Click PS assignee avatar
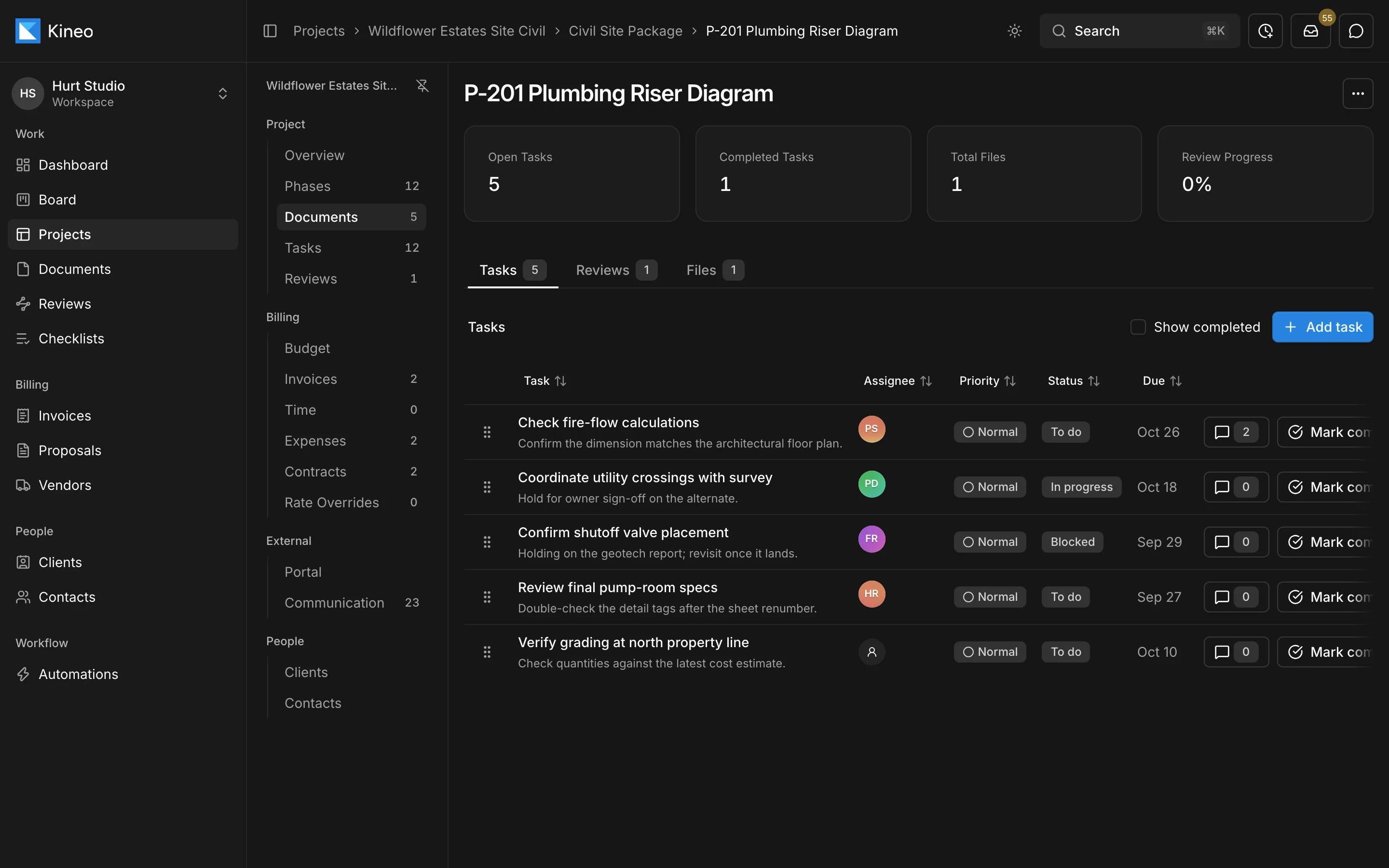1389x868 pixels. click(x=872, y=429)
